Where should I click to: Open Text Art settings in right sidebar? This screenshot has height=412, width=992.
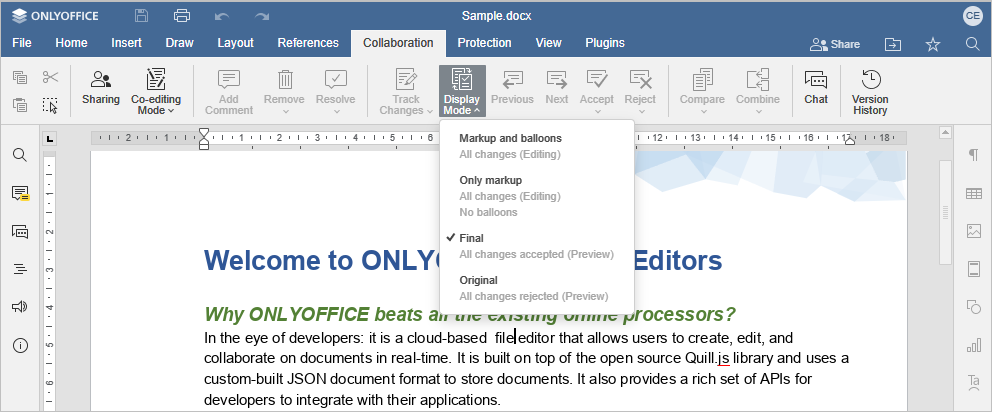coord(974,382)
